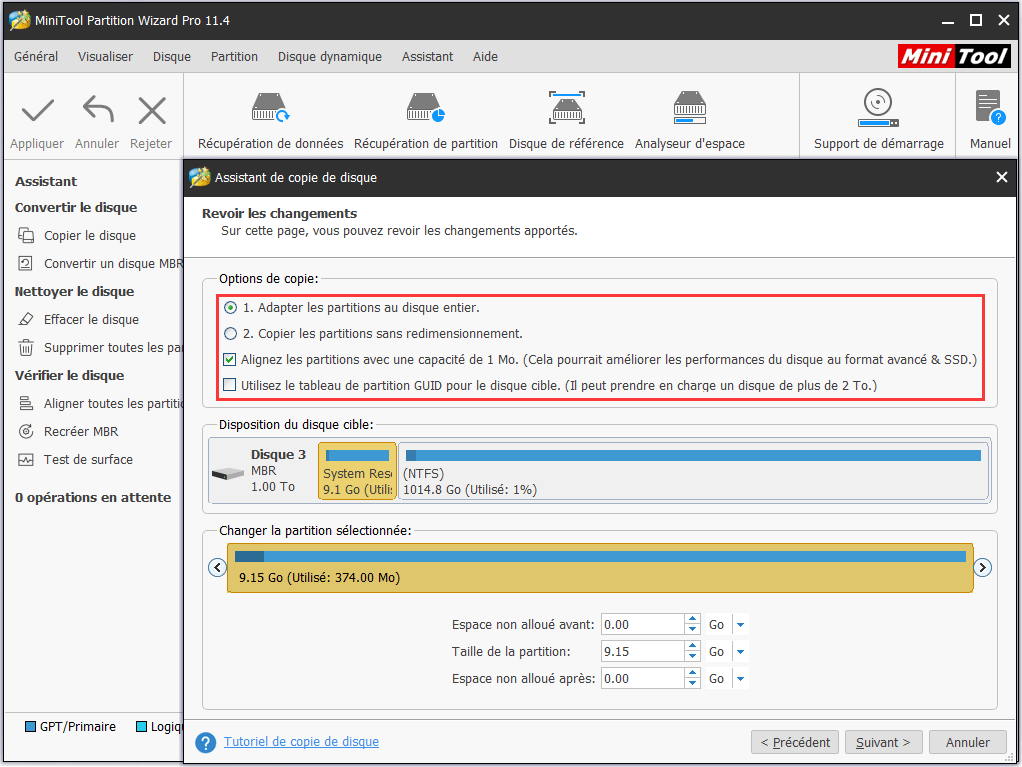This screenshot has width=1022, height=767.
Task: Select the System Reserved 9.1 Go partition
Action: click(x=357, y=471)
